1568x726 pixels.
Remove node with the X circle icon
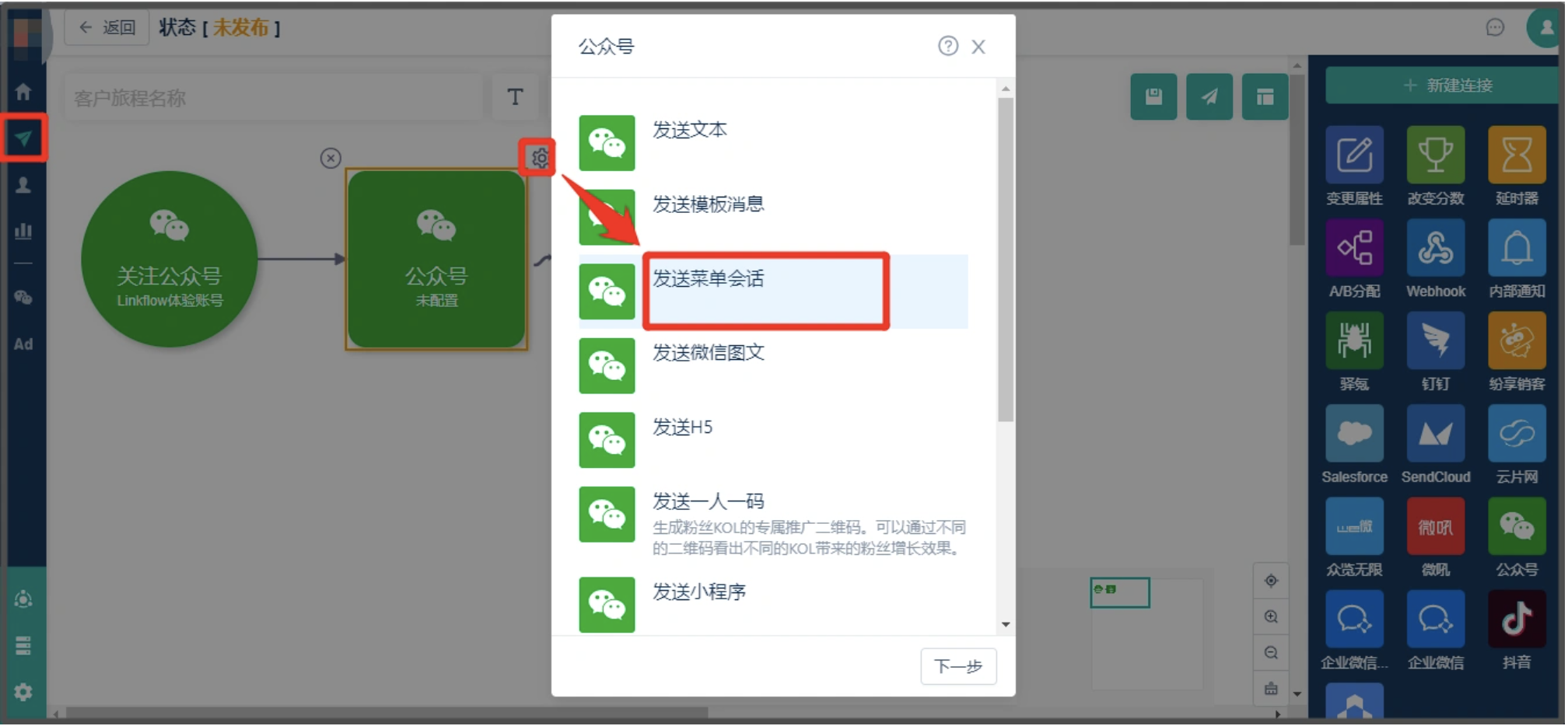(x=331, y=159)
